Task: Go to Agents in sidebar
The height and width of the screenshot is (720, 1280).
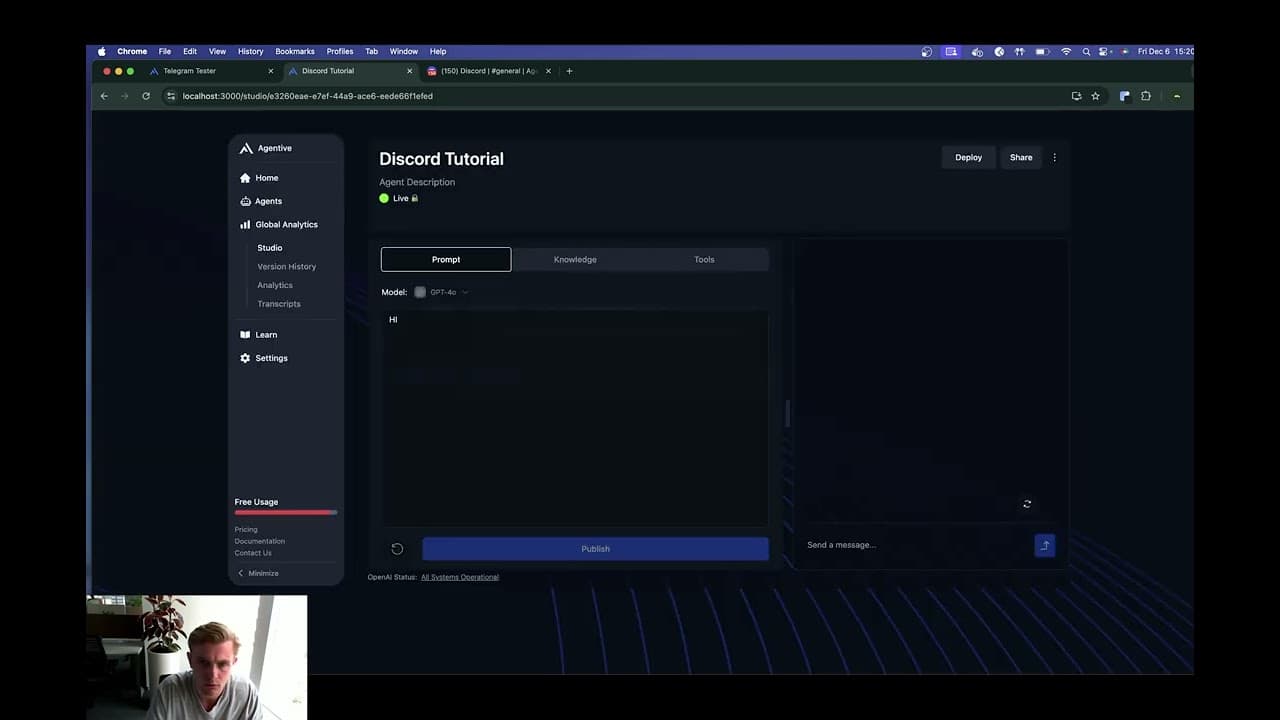Action: [x=260, y=201]
